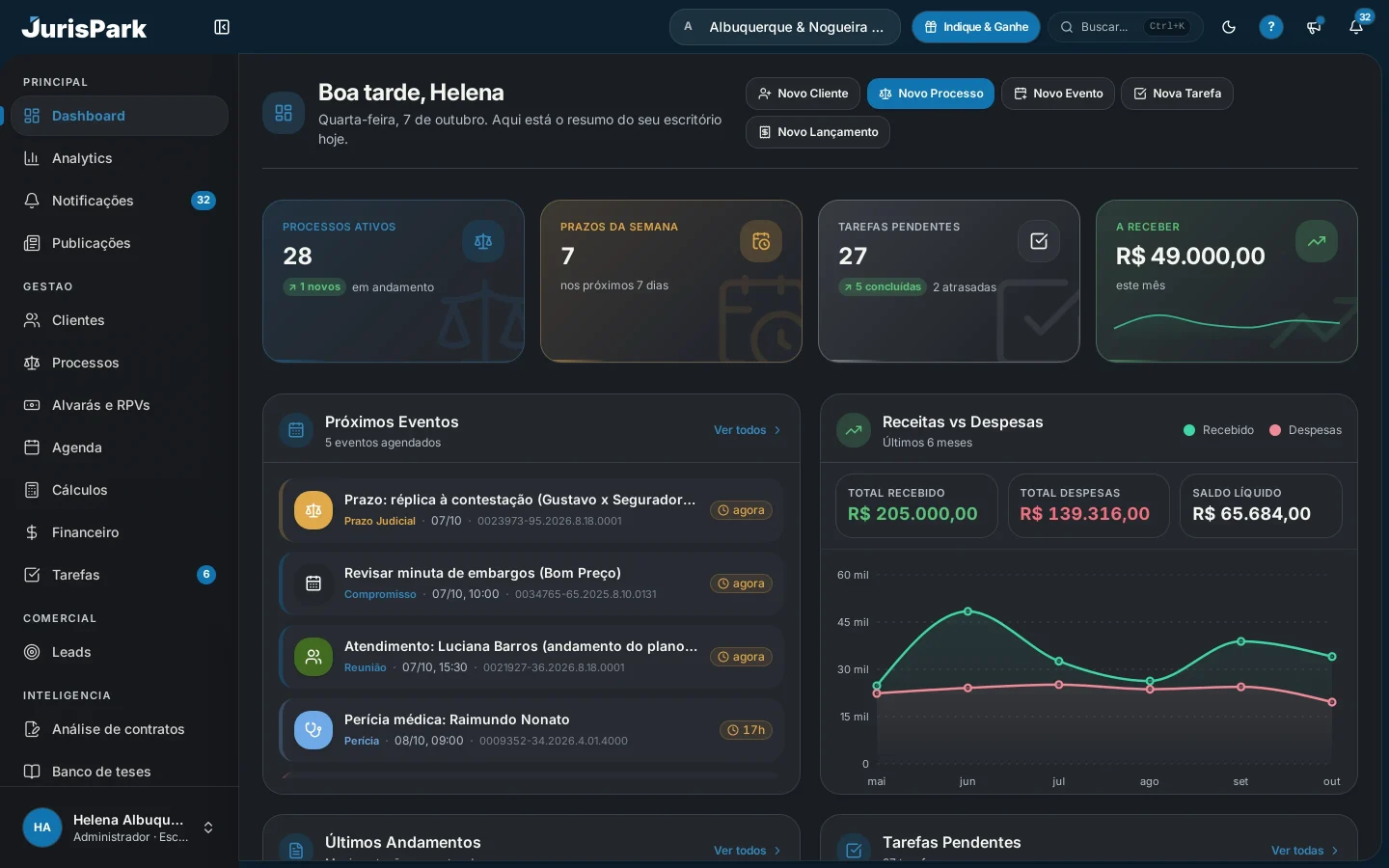Image resolution: width=1389 pixels, height=868 pixels.
Task: Open Agenda in the sidebar
Action: [120, 448]
